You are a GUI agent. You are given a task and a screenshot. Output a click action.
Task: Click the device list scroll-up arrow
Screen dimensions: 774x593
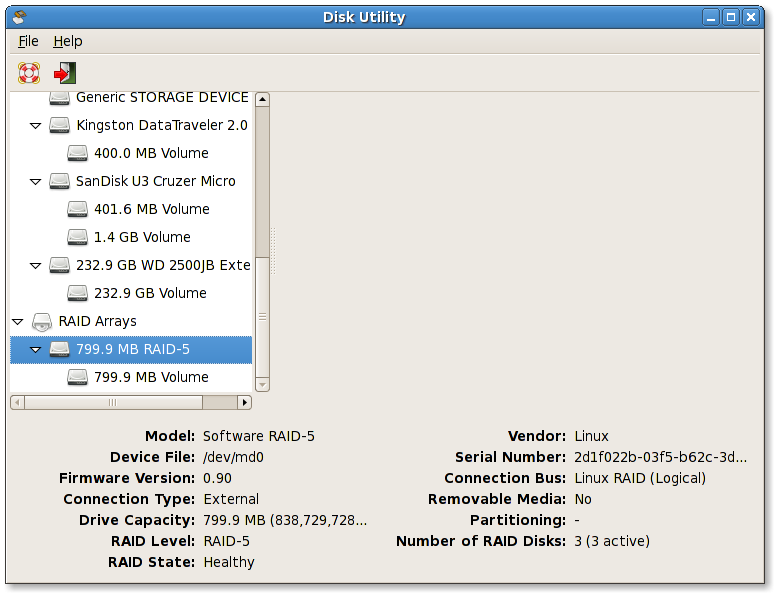[x=263, y=99]
